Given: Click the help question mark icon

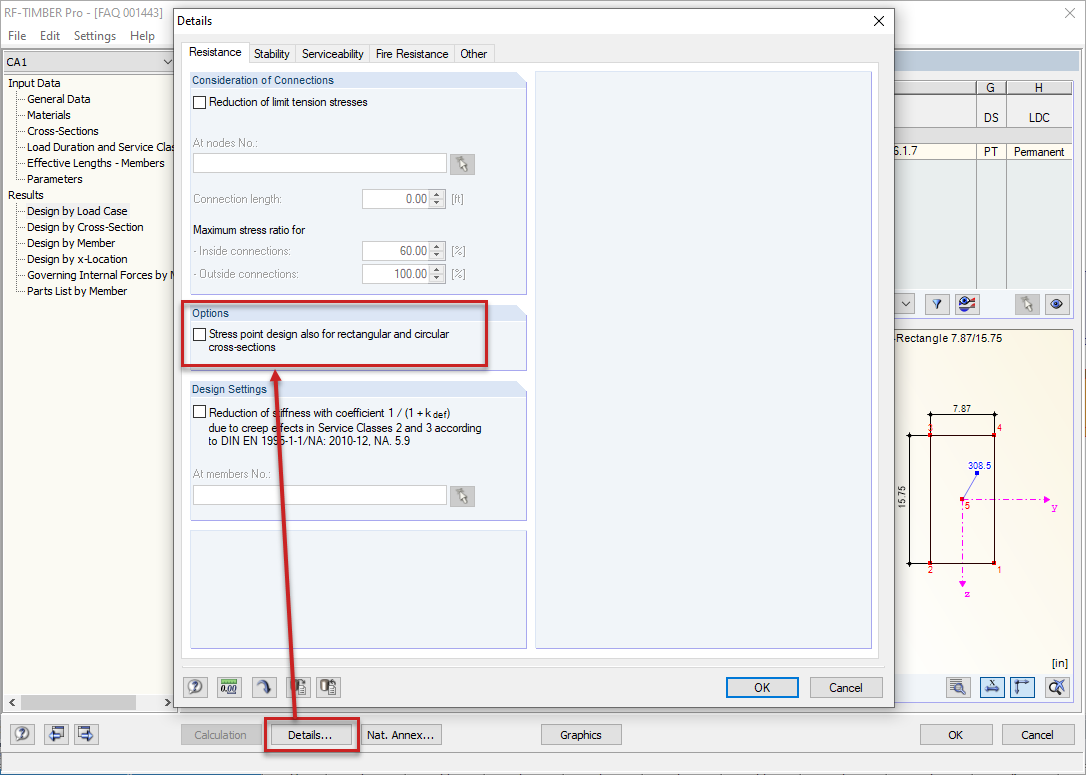Looking at the screenshot, I should click(x=195, y=687).
